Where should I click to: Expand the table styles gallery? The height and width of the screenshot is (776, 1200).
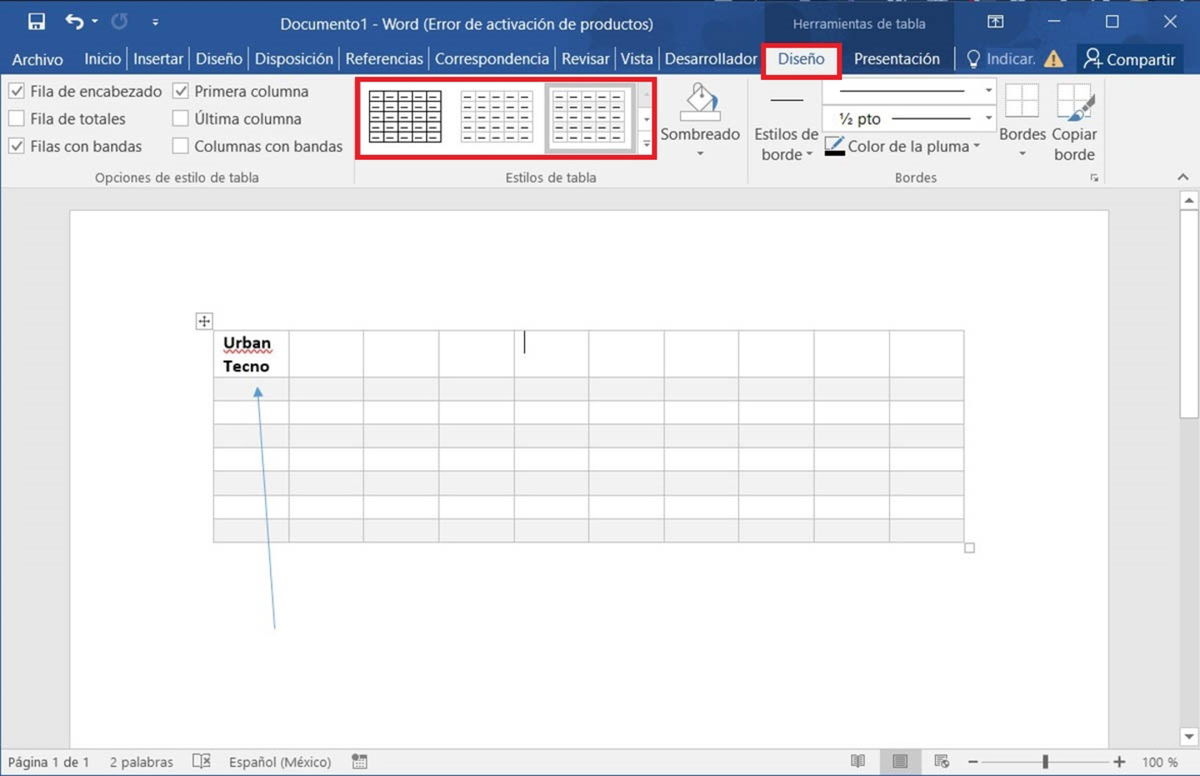645,144
